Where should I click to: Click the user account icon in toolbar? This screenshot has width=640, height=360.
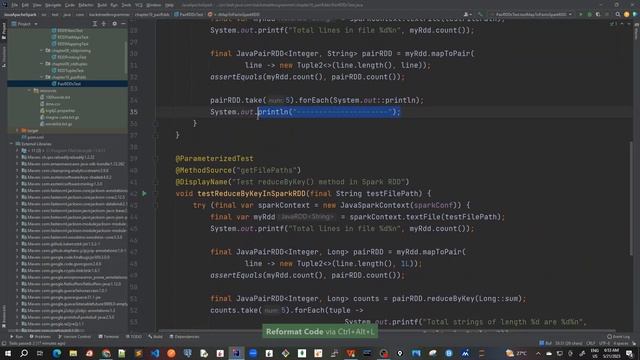(x=467, y=14)
